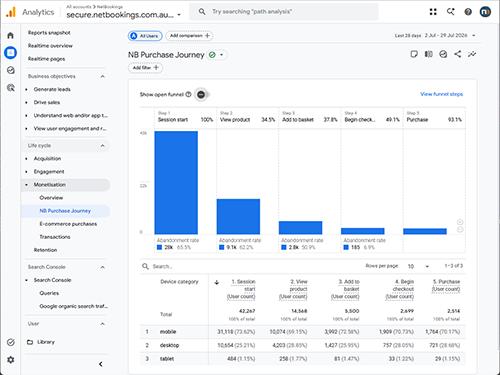
Task: Click the View product funnel bar
Action: point(238,217)
